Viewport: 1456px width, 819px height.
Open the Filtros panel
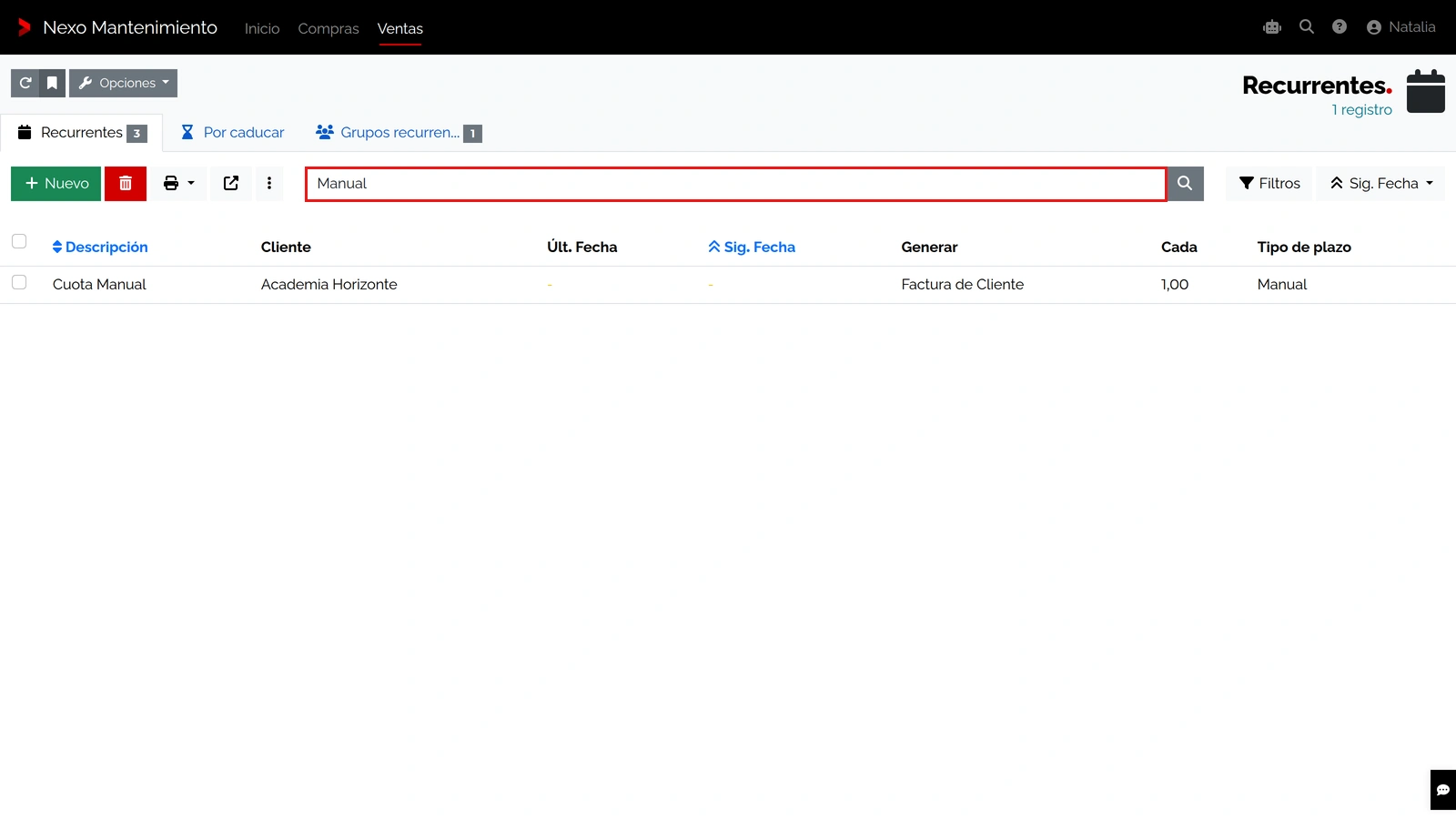click(x=1269, y=184)
